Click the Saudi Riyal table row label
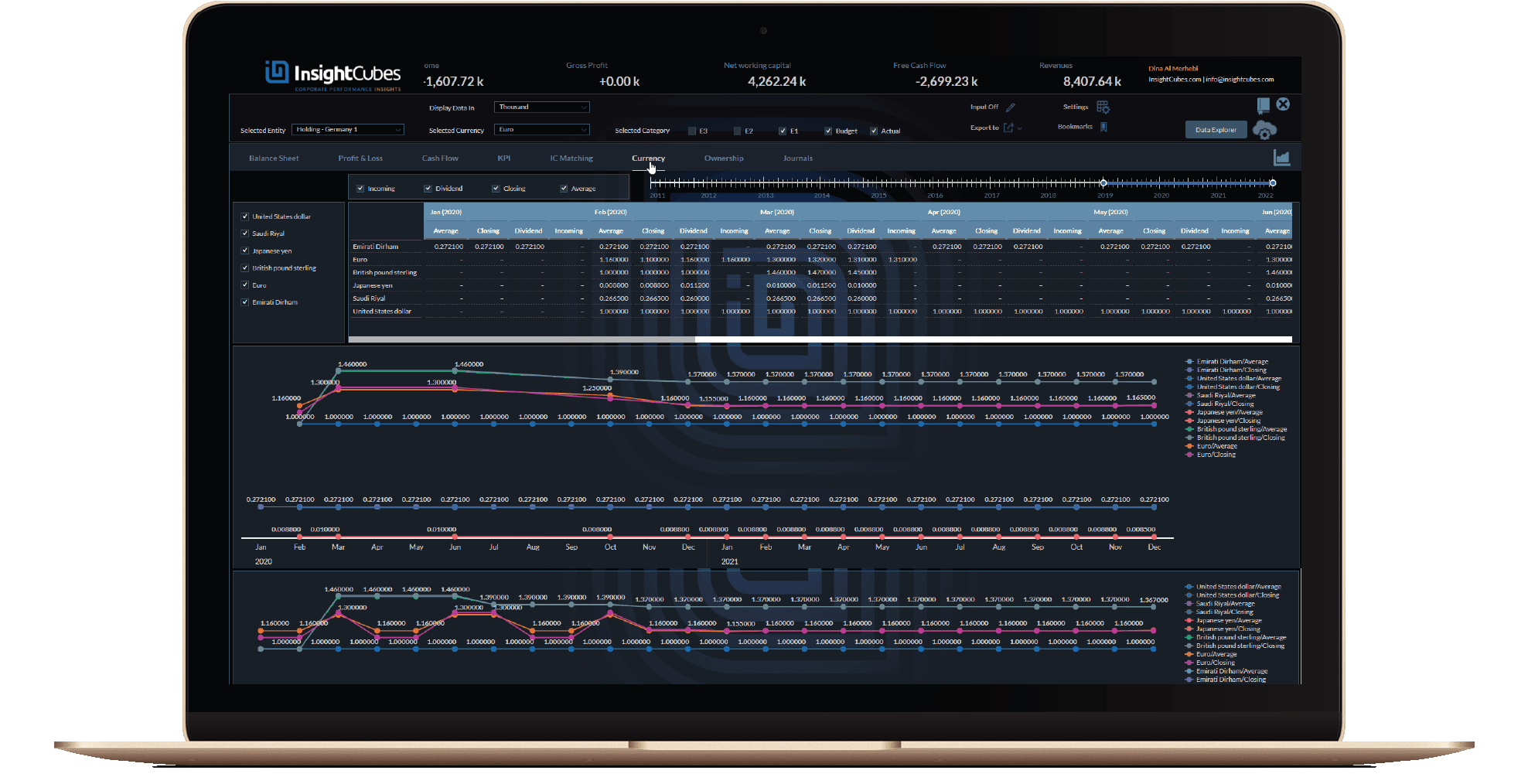This screenshot has height=784, width=1528. 369,298
